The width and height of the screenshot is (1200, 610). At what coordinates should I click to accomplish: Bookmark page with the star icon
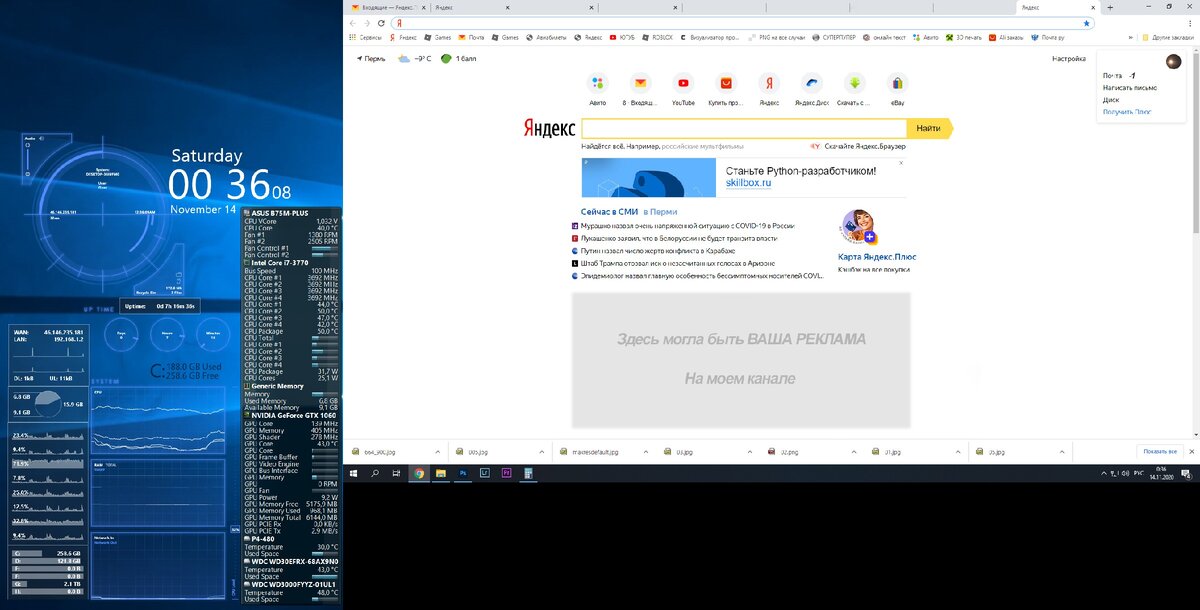tap(1087, 22)
